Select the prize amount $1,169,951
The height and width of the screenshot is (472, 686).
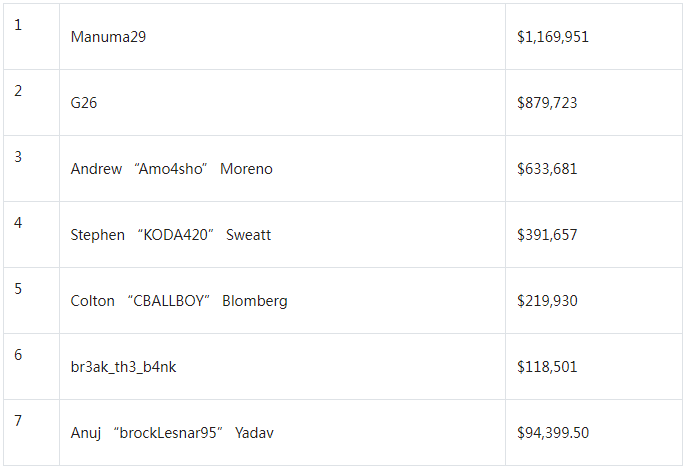tap(553, 37)
